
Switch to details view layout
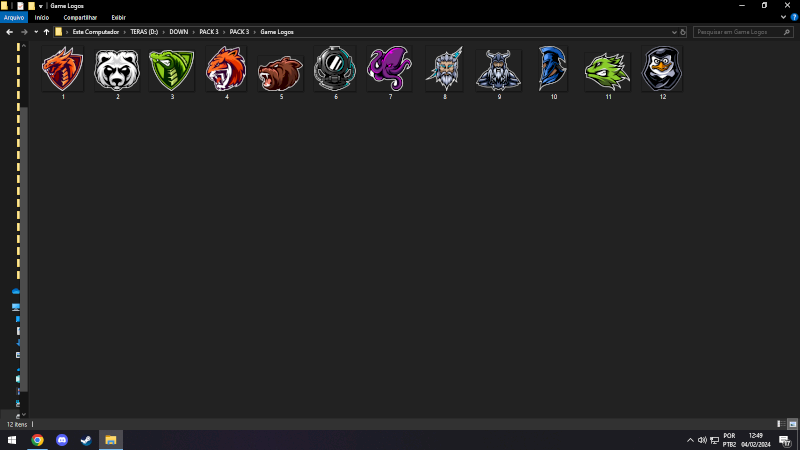click(781, 424)
